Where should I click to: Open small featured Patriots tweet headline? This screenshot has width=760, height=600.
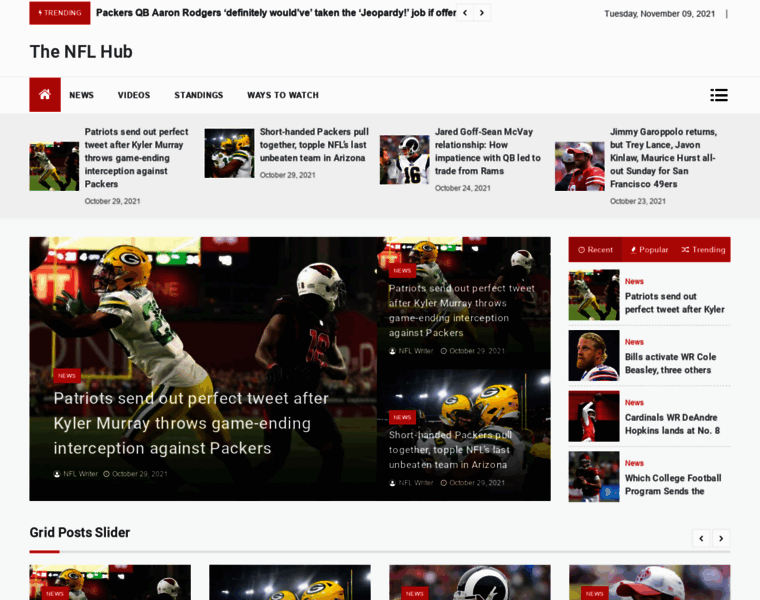coord(461,311)
